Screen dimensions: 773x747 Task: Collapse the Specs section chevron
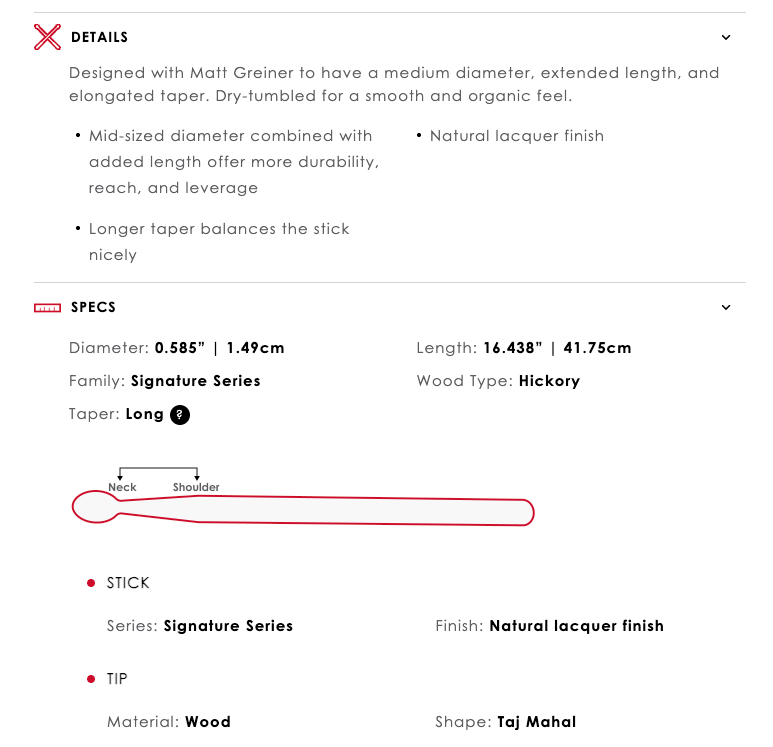726,308
